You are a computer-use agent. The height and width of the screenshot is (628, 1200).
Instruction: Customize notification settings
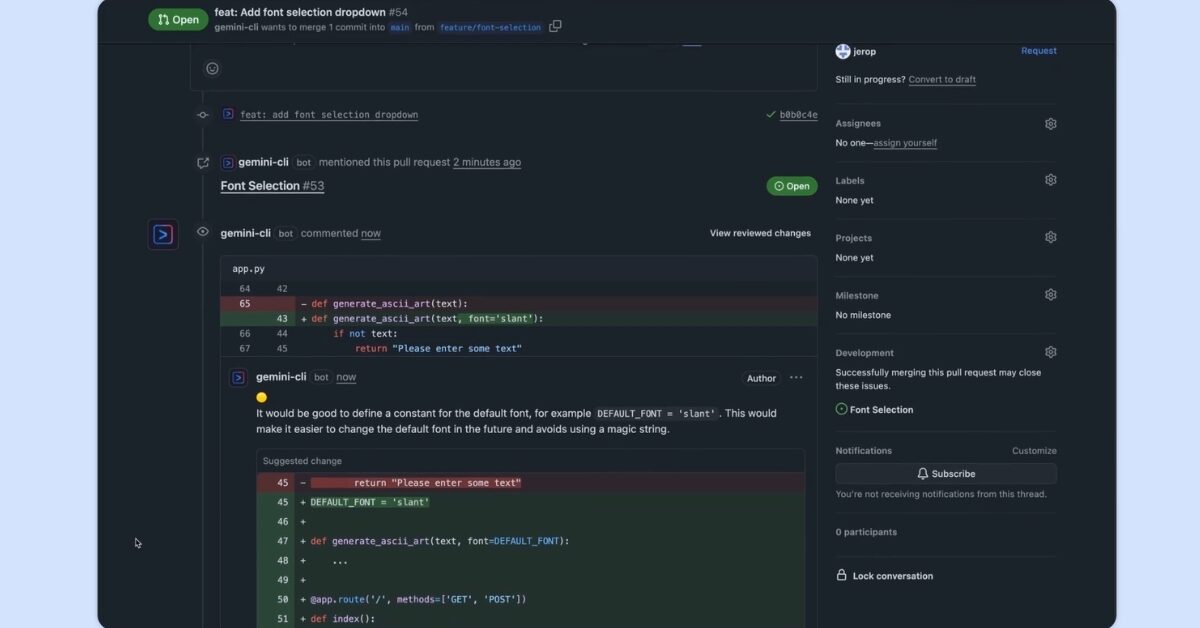tap(1034, 450)
